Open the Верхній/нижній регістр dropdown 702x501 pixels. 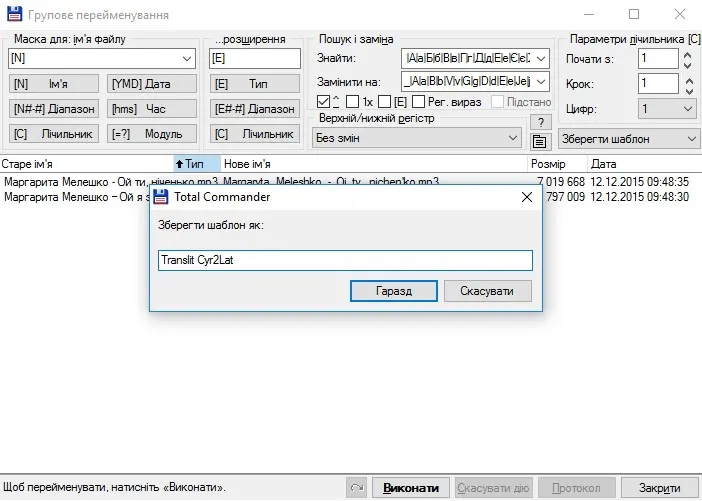pyautogui.click(x=417, y=138)
